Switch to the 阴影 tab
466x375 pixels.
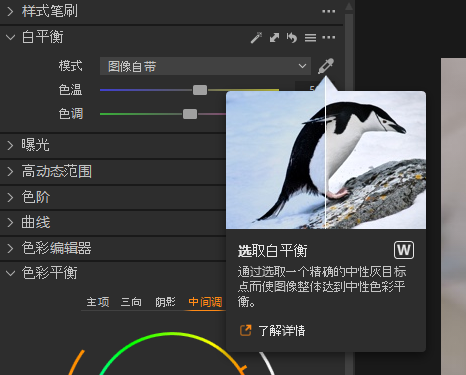(165, 302)
